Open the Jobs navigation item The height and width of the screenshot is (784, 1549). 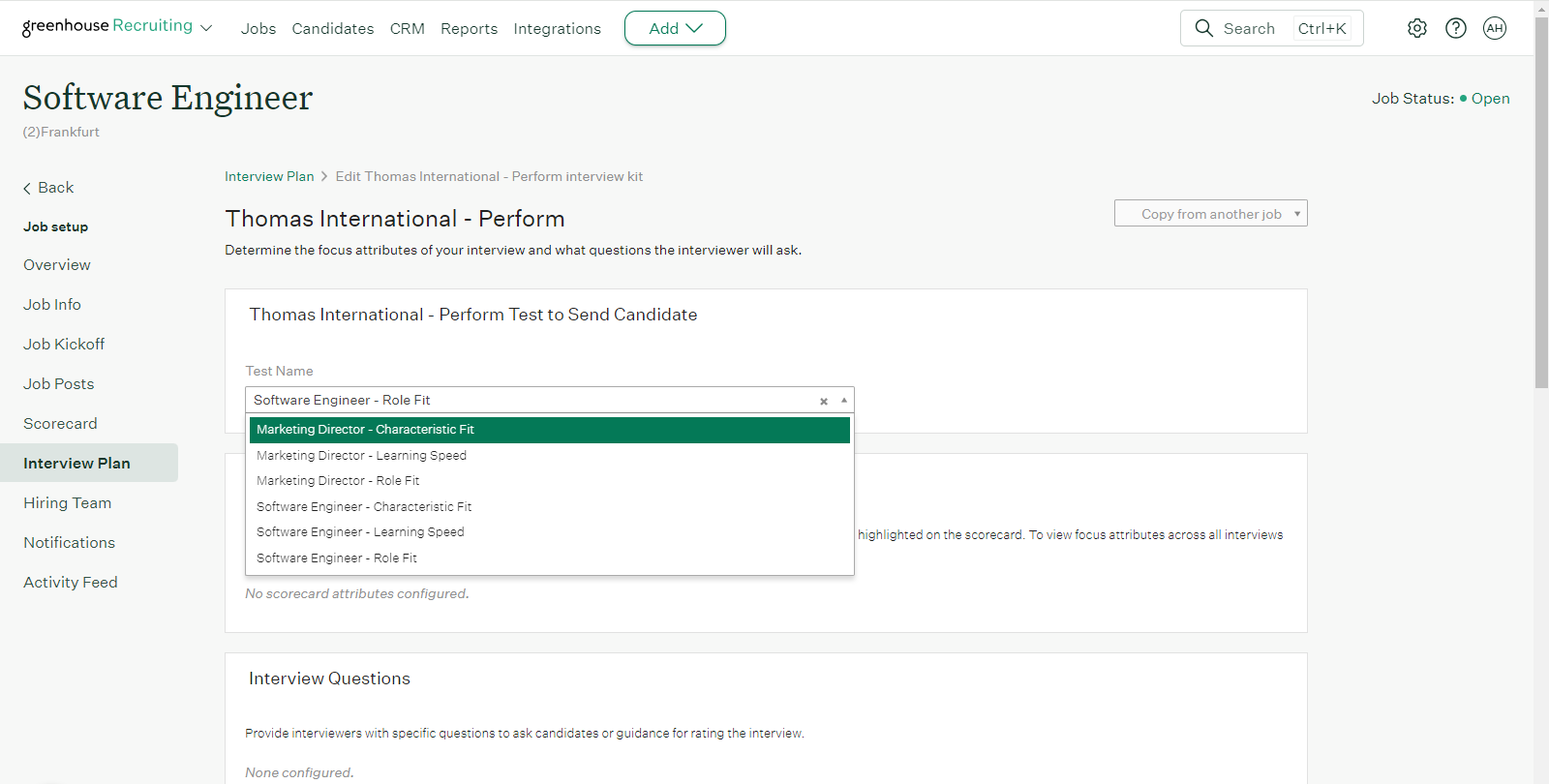click(258, 28)
